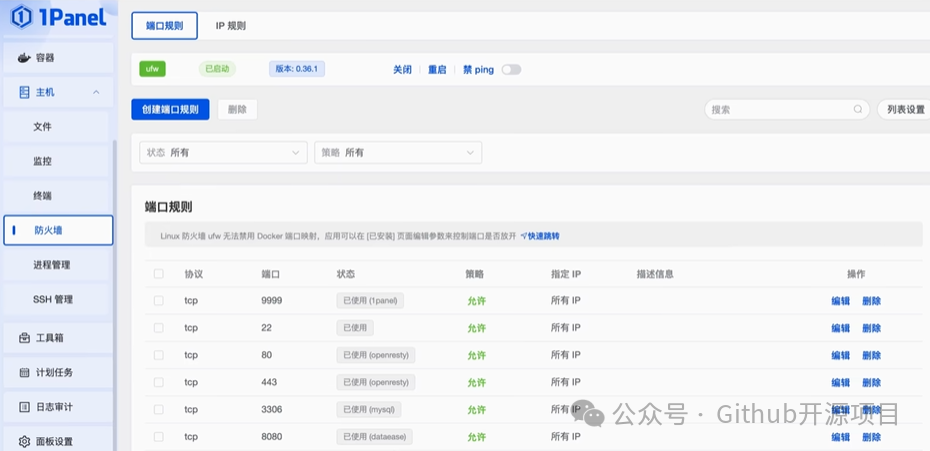The width and height of the screenshot is (930, 451).
Task: Click 删除 for port 443
Action: [871, 383]
